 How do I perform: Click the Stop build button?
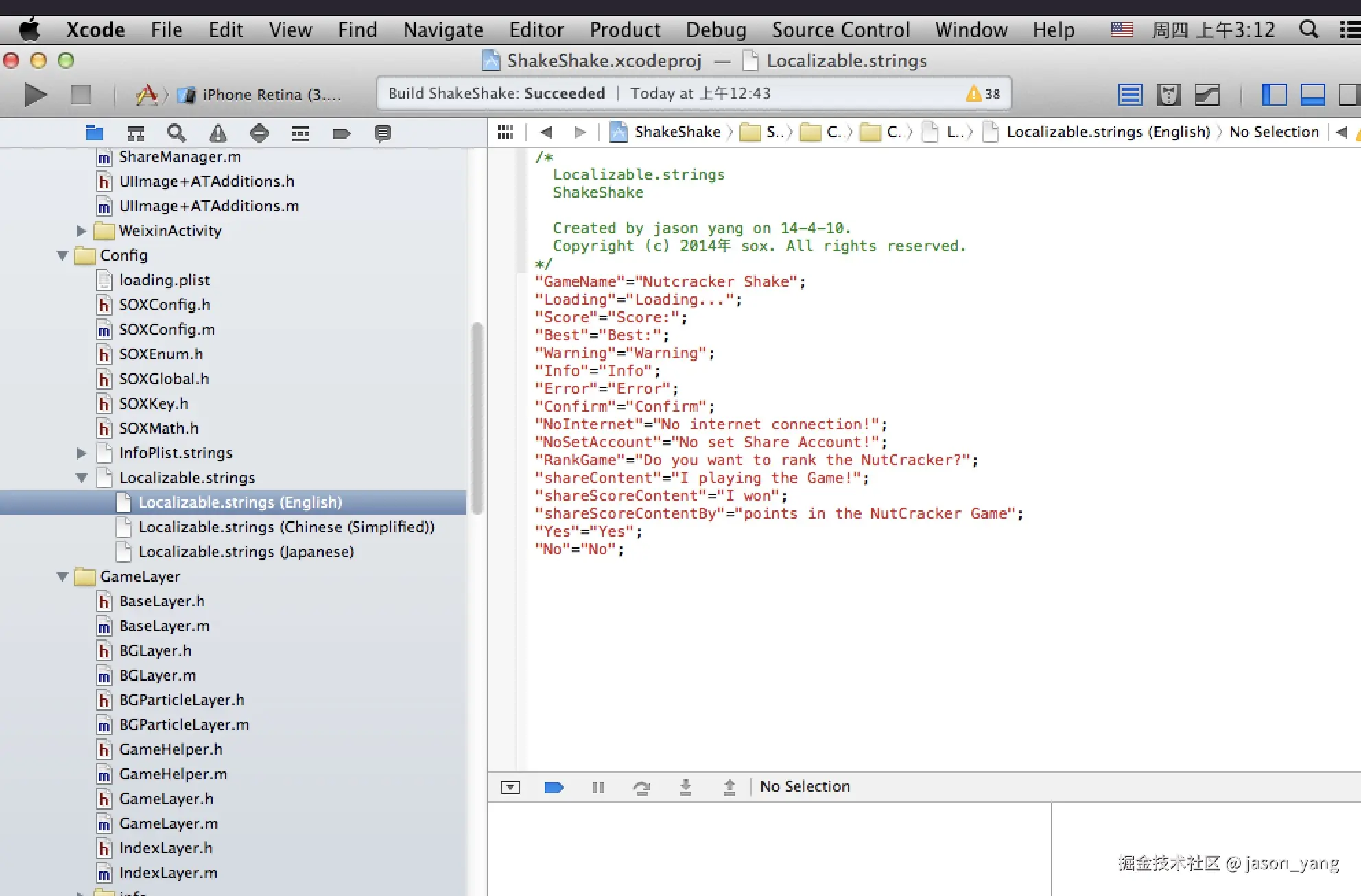click(x=81, y=94)
